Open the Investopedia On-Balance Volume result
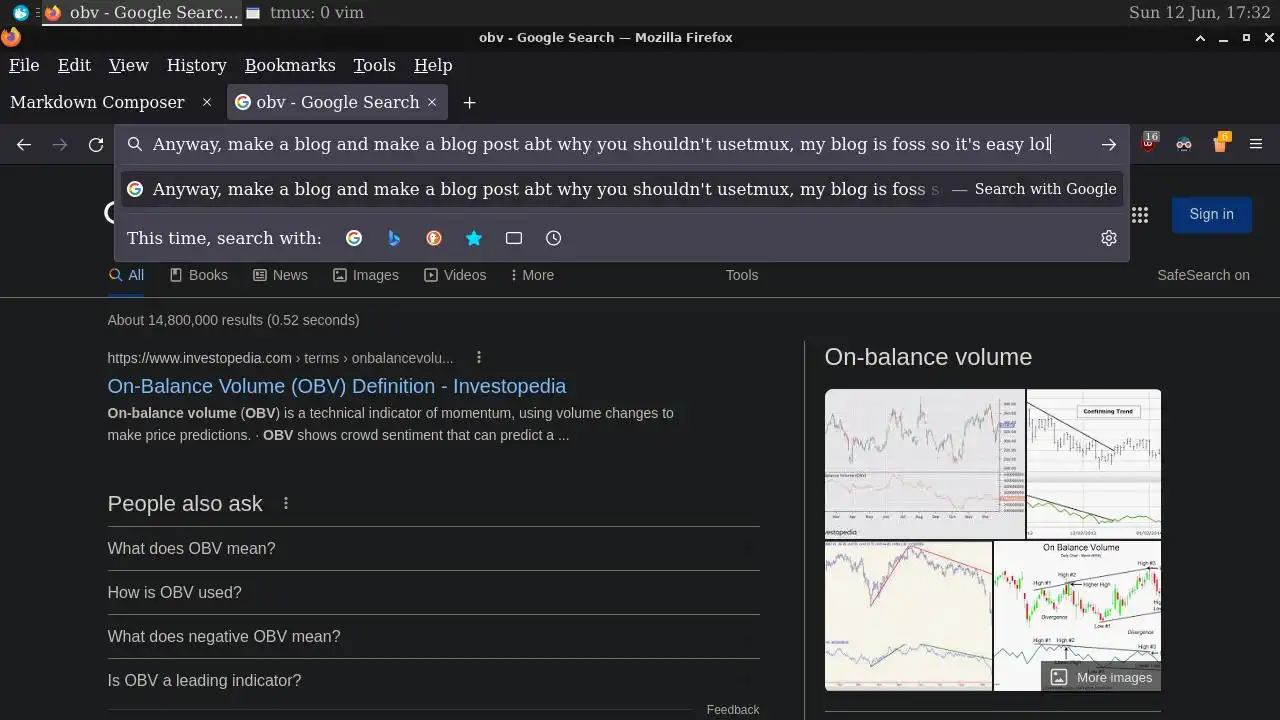The width and height of the screenshot is (1280, 720). pos(336,386)
